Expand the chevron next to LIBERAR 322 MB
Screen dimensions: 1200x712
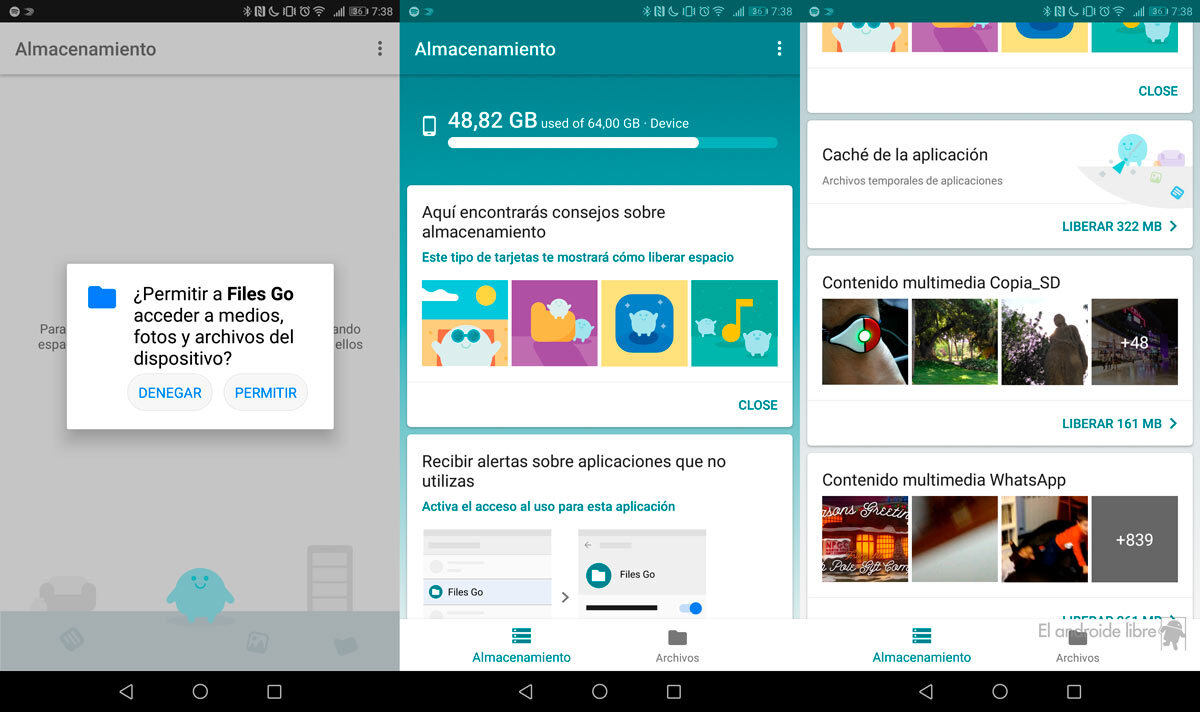click(1173, 227)
